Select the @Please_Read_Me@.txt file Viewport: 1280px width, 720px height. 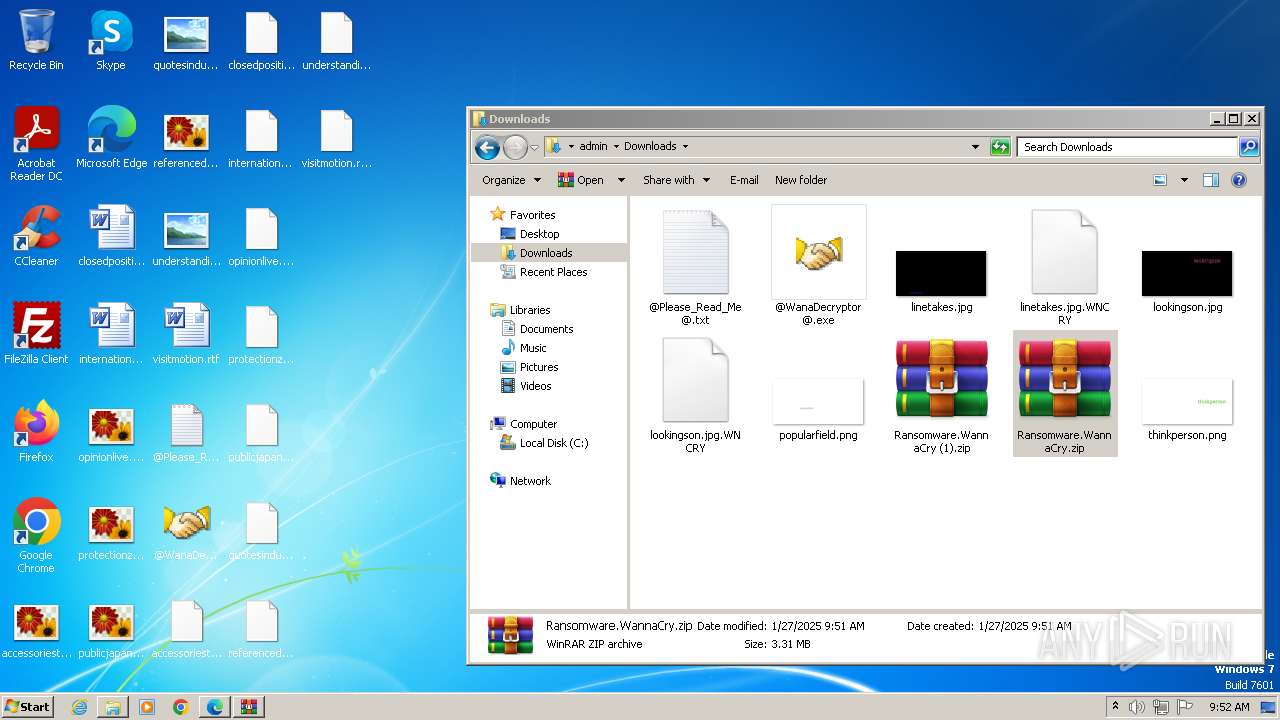(x=695, y=266)
